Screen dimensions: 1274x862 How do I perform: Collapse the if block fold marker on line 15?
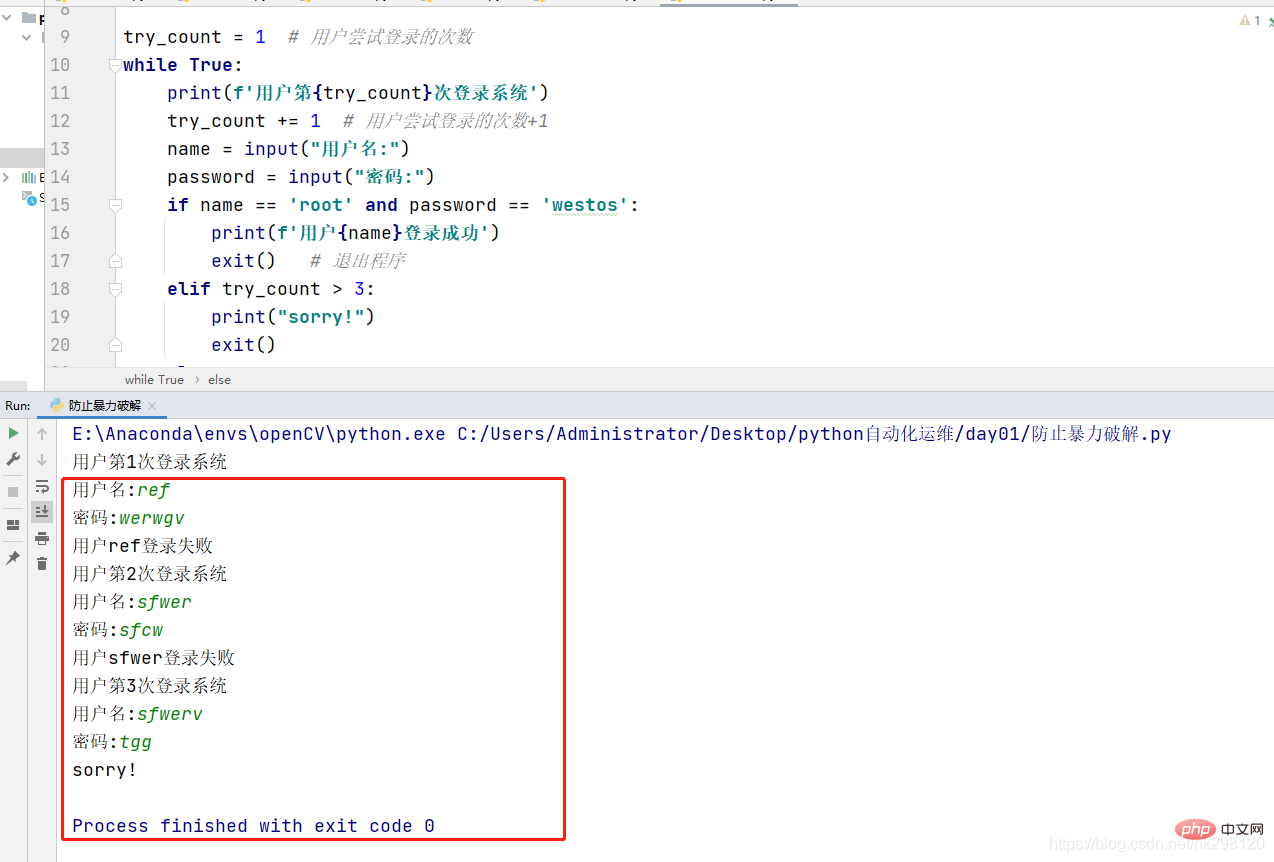(x=115, y=205)
